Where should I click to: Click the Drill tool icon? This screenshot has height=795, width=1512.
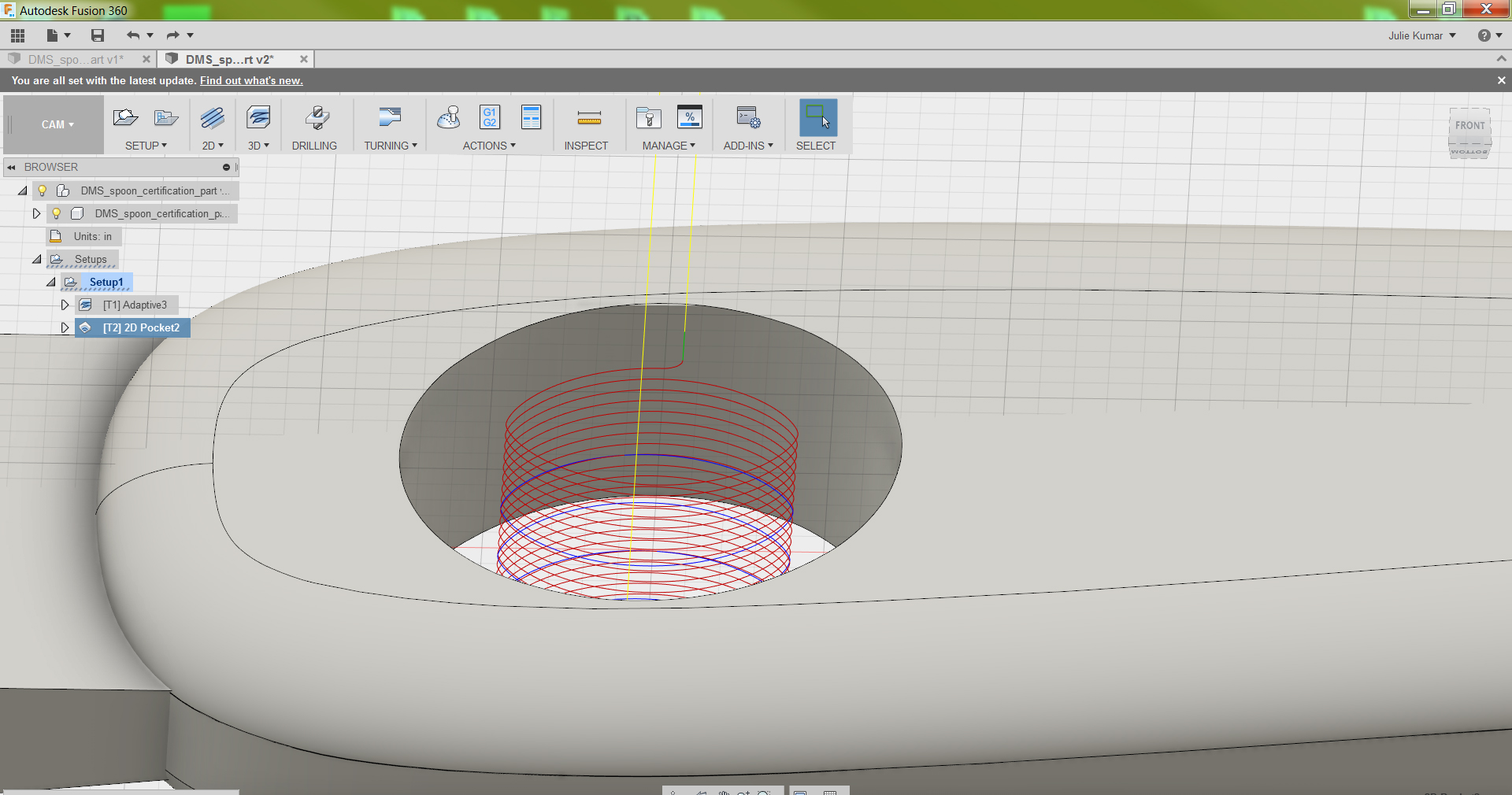317,118
